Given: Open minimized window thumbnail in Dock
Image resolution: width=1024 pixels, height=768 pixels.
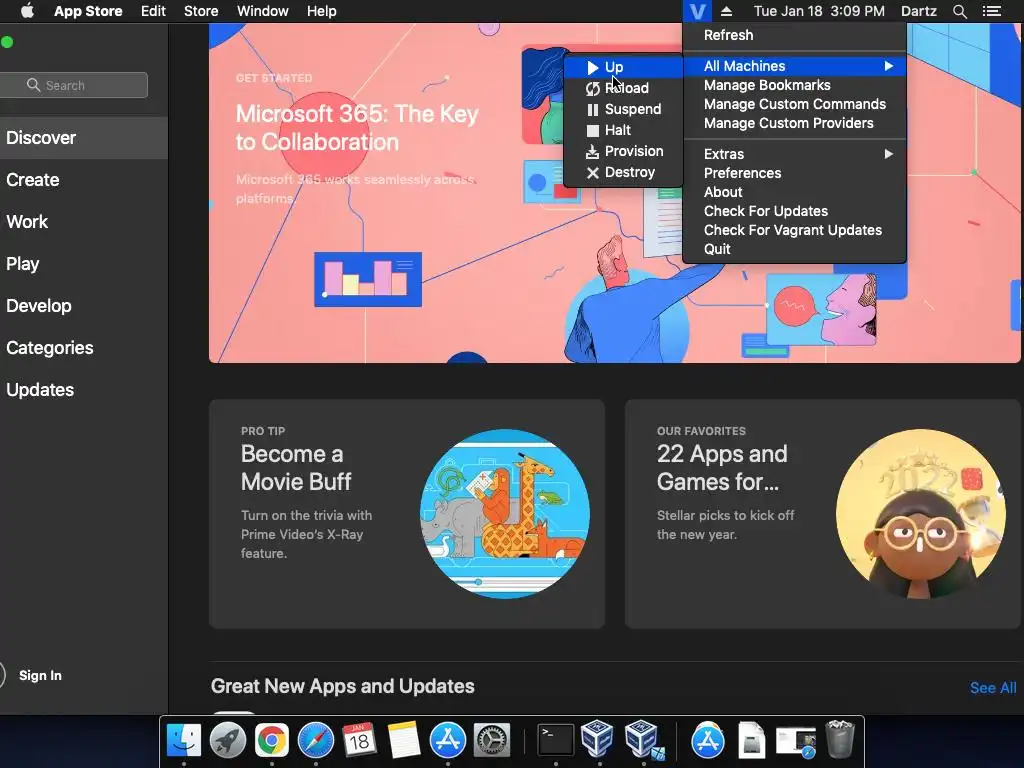Looking at the screenshot, I should 795,742.
